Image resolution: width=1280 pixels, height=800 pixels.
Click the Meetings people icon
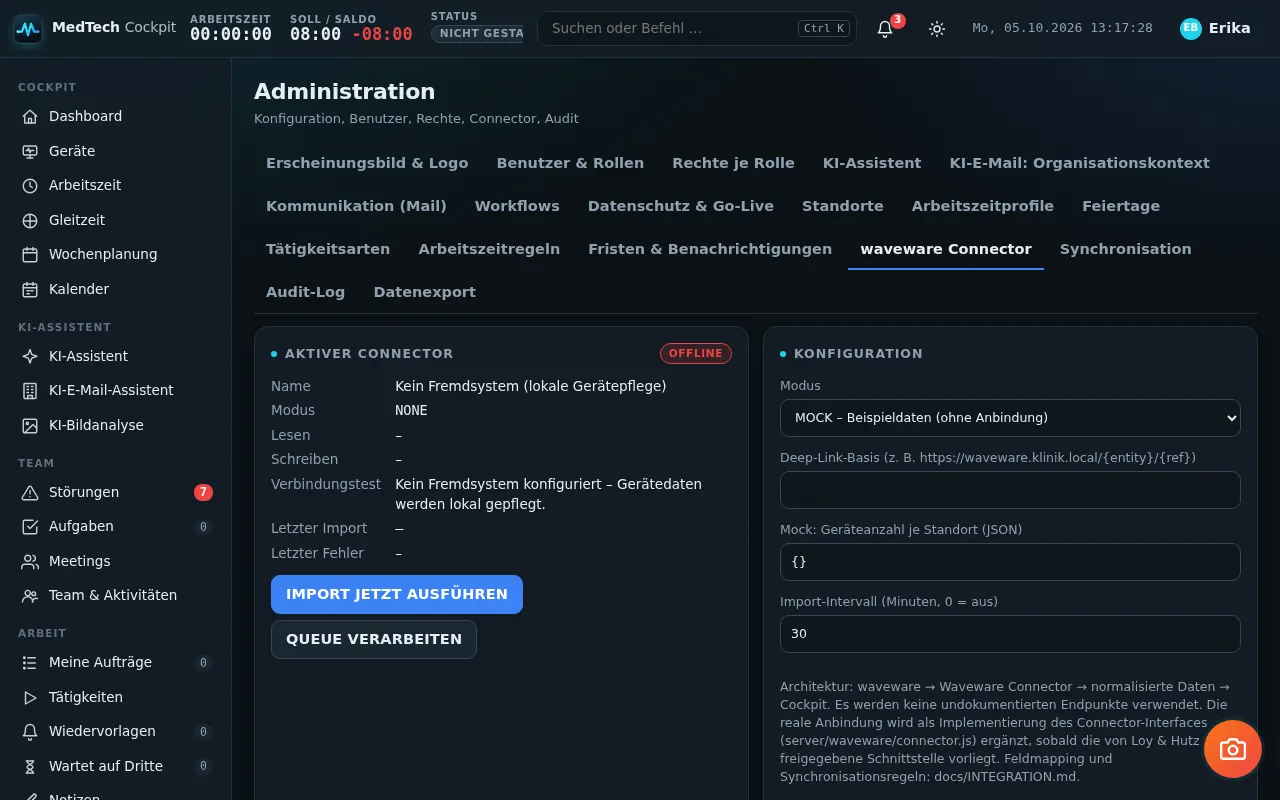(x=30, y=561)
